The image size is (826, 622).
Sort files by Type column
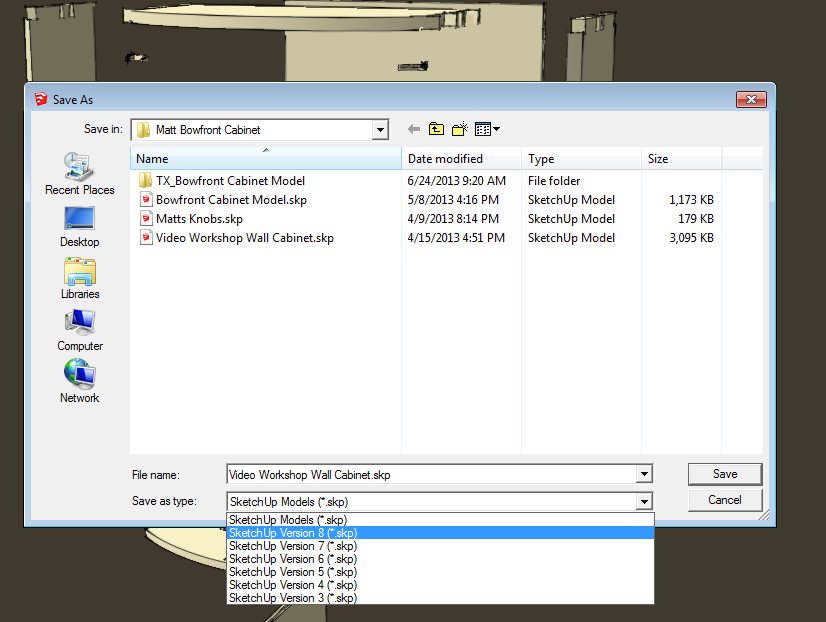(x=582, y=159)
